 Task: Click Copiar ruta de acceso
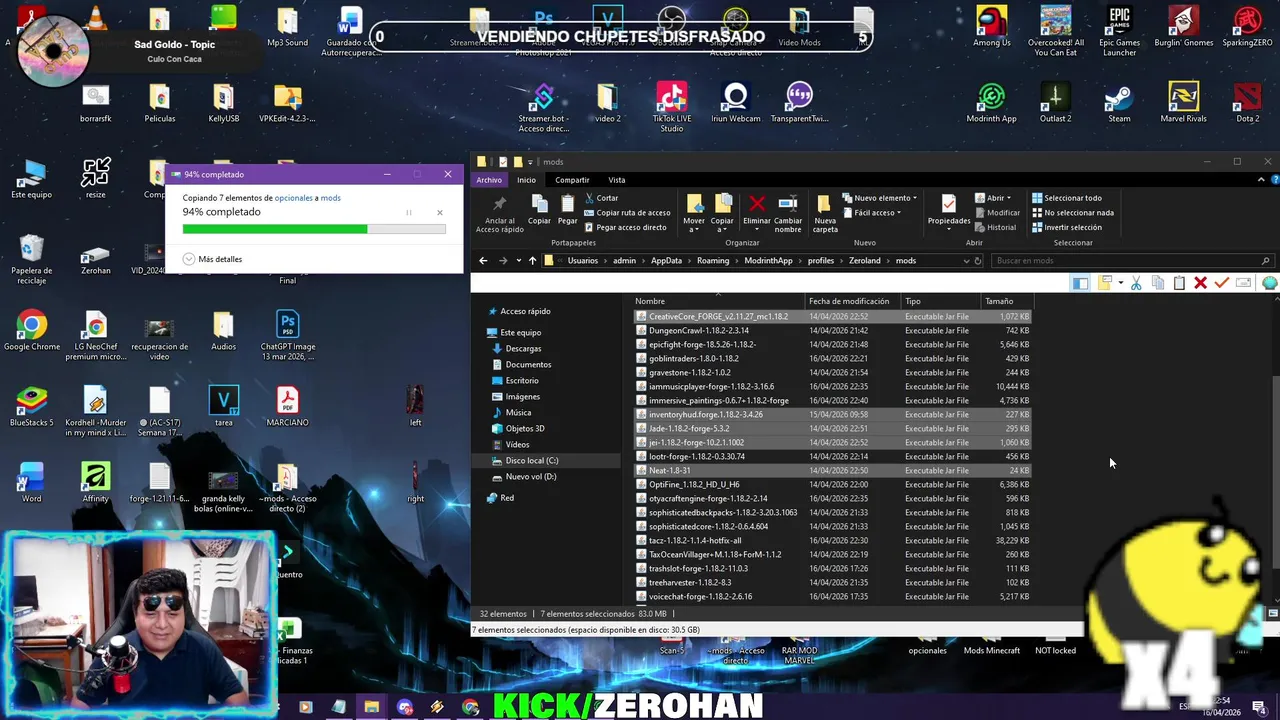click(x=629, y=212)
